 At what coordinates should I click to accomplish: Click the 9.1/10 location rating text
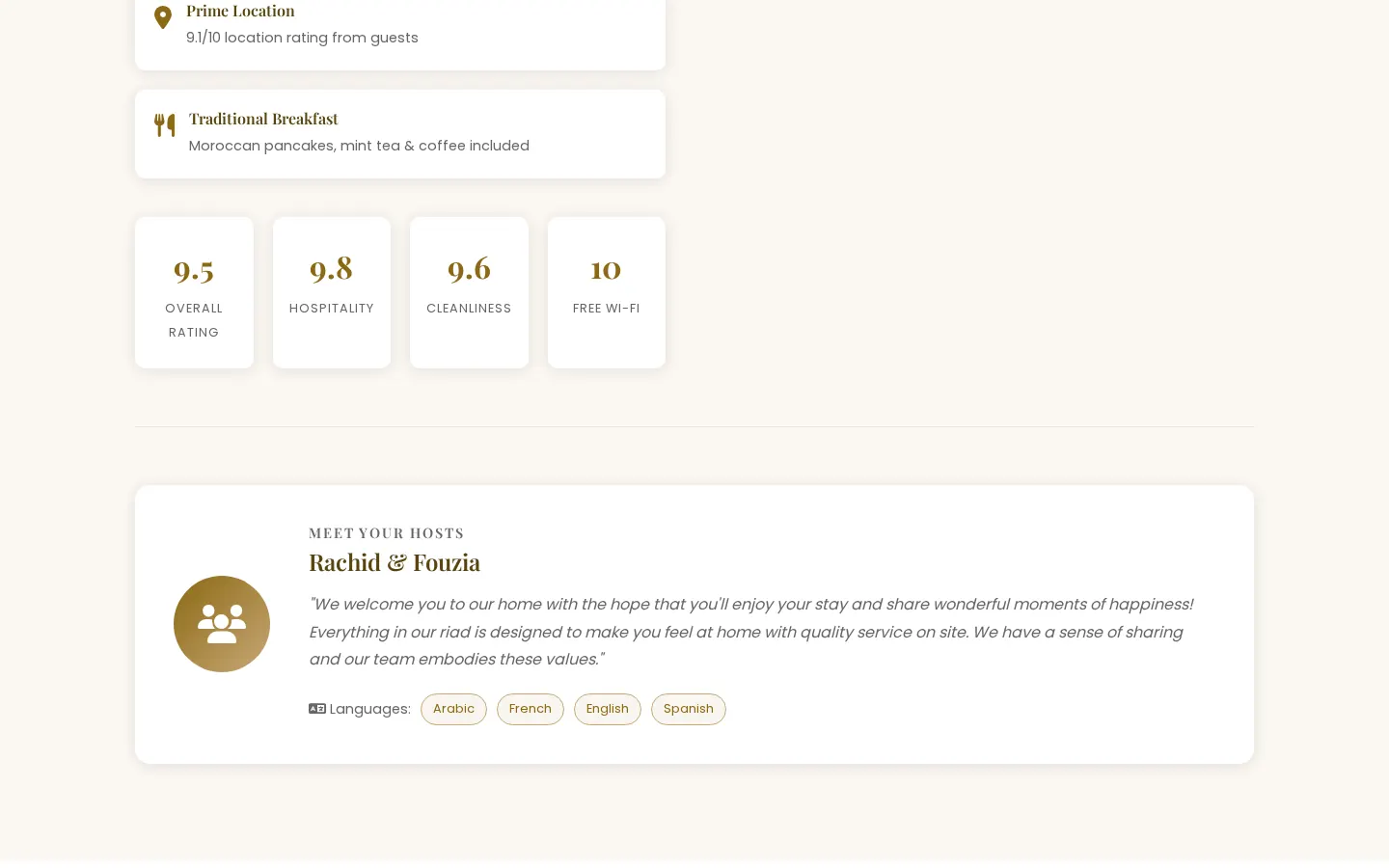coord(302,38)
